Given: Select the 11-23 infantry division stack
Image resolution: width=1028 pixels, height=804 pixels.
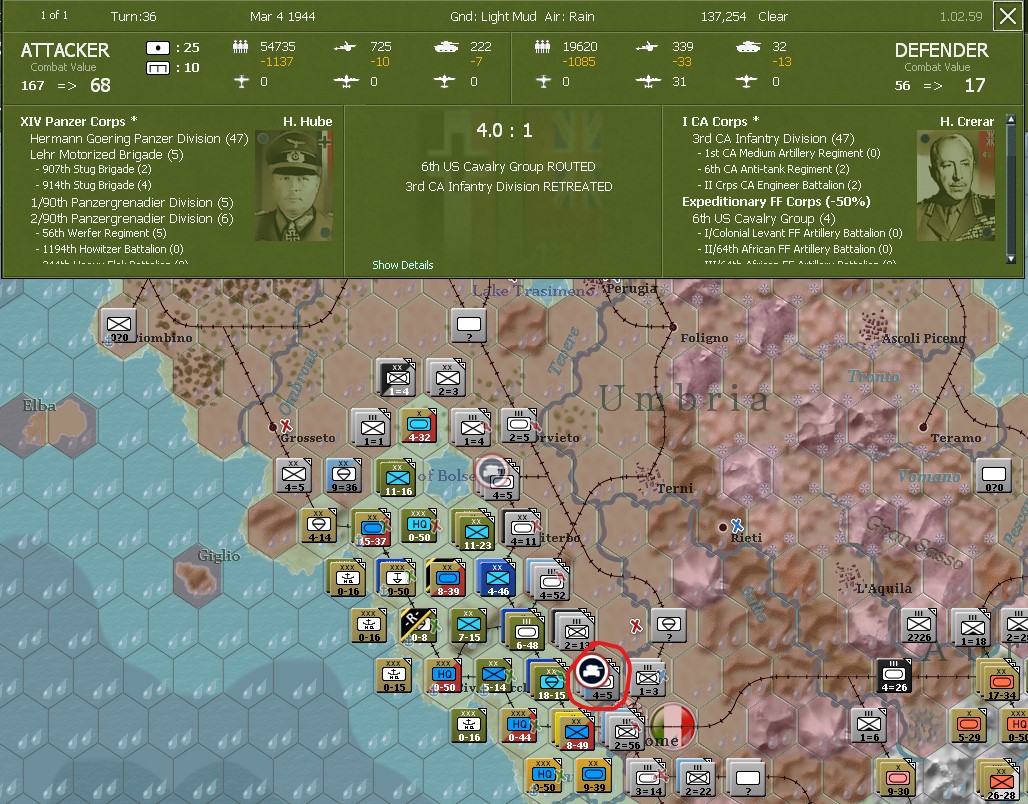Looking at the screenshot, I should [x=477, y=530].
